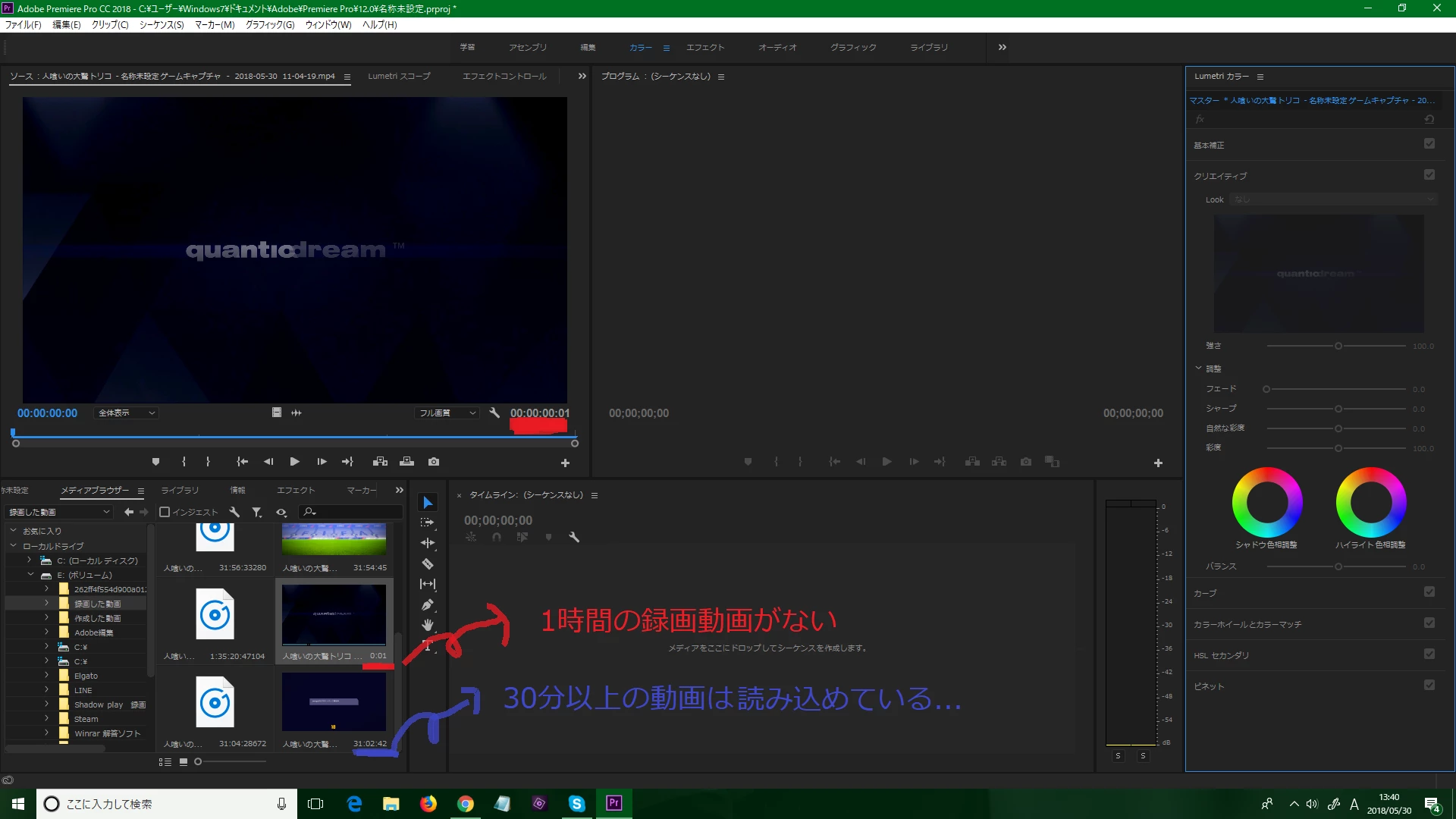Open Google Chrome from the taskbar
Viewport: 1456px width, 819px height.
(466, 804)
